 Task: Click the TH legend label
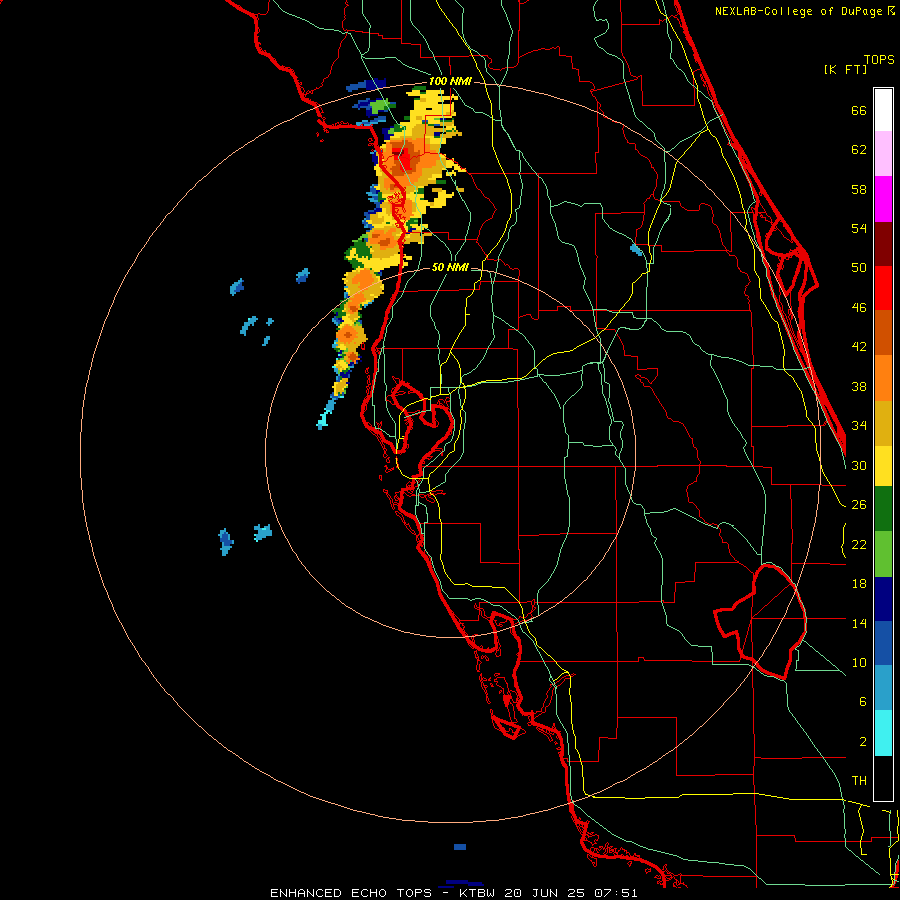(x=859, y=781)
